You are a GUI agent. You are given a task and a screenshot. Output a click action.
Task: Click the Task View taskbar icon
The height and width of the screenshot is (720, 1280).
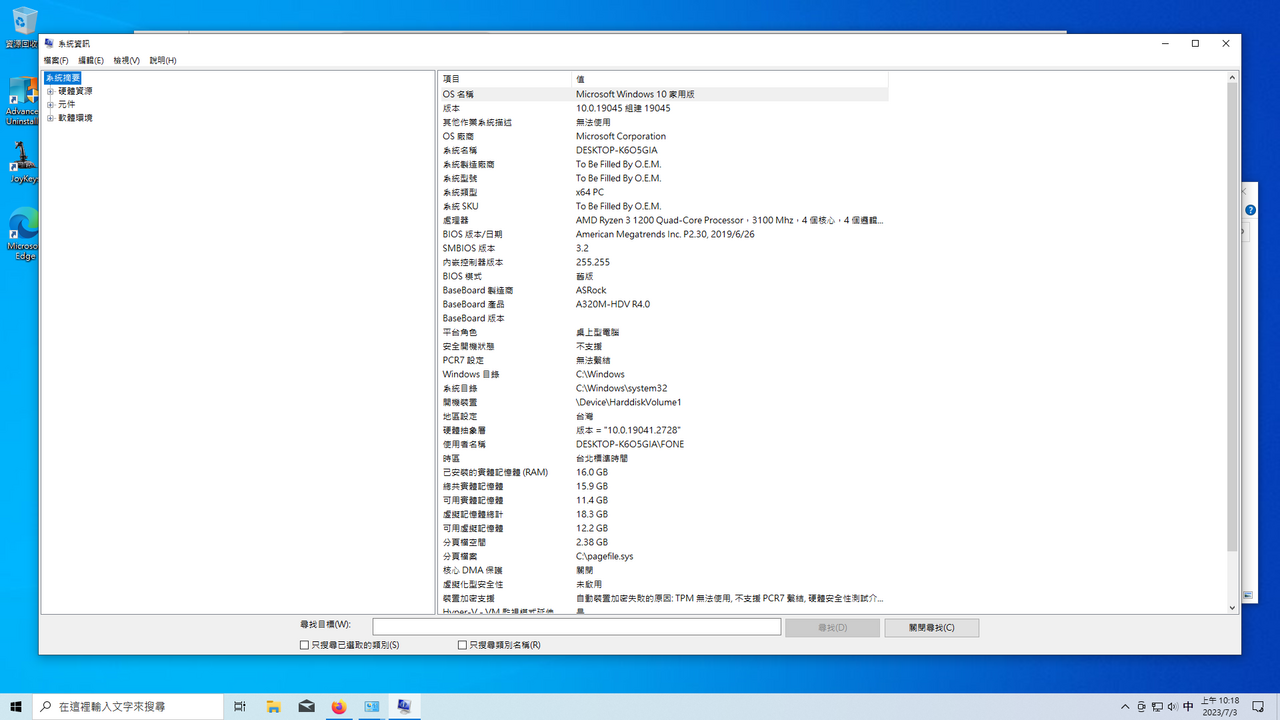coord(240,706)
